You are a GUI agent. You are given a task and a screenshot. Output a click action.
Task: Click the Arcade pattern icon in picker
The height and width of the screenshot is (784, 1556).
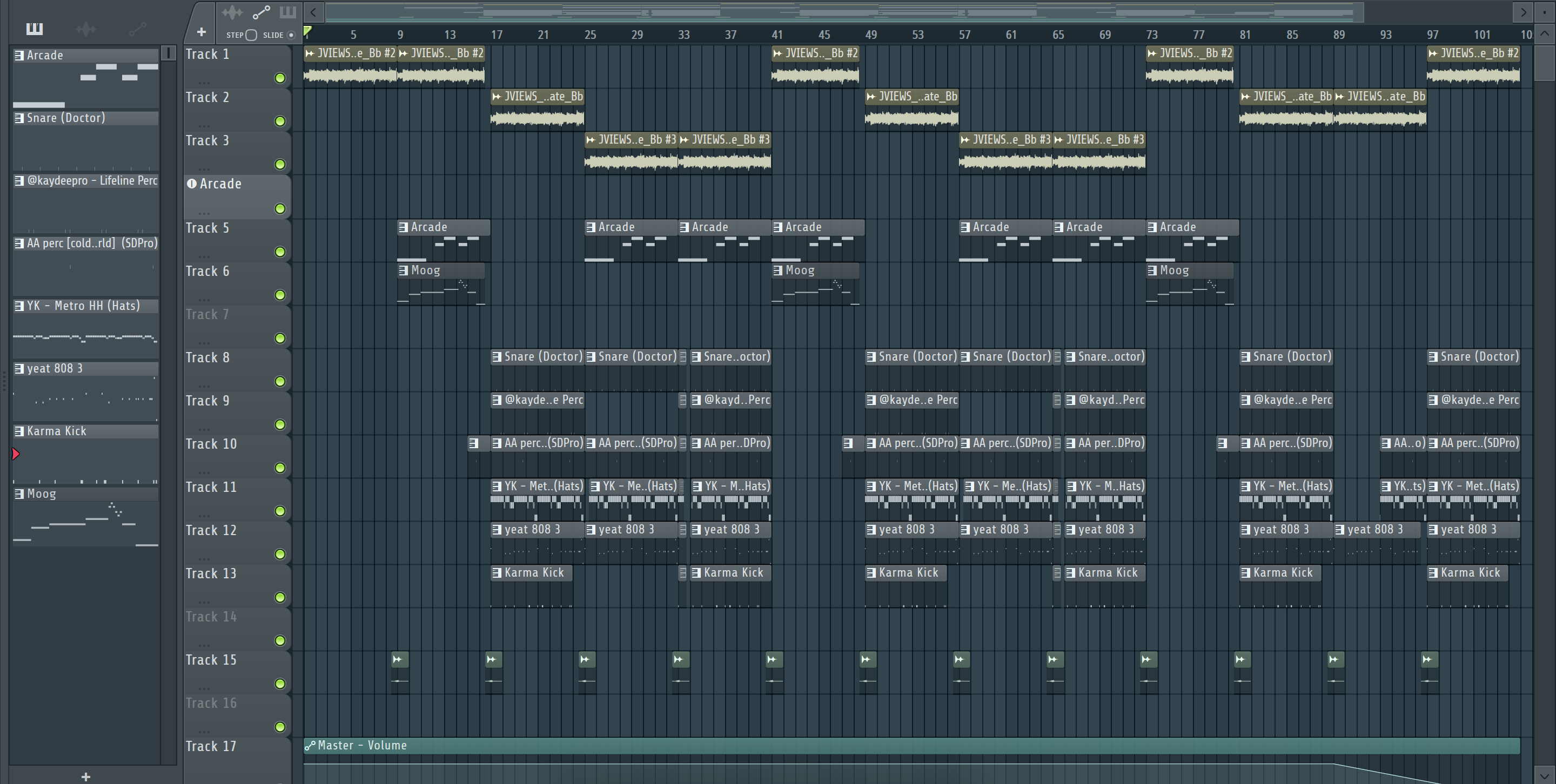19,56
